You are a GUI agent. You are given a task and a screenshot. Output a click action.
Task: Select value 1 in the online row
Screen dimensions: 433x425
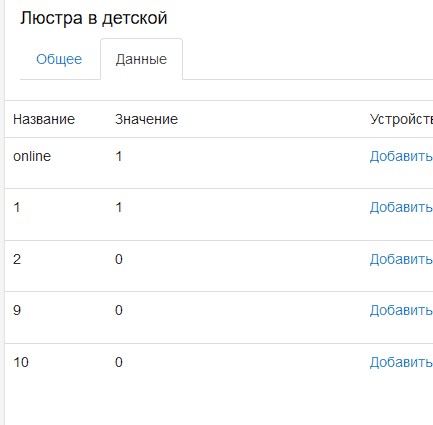(119, 156)
